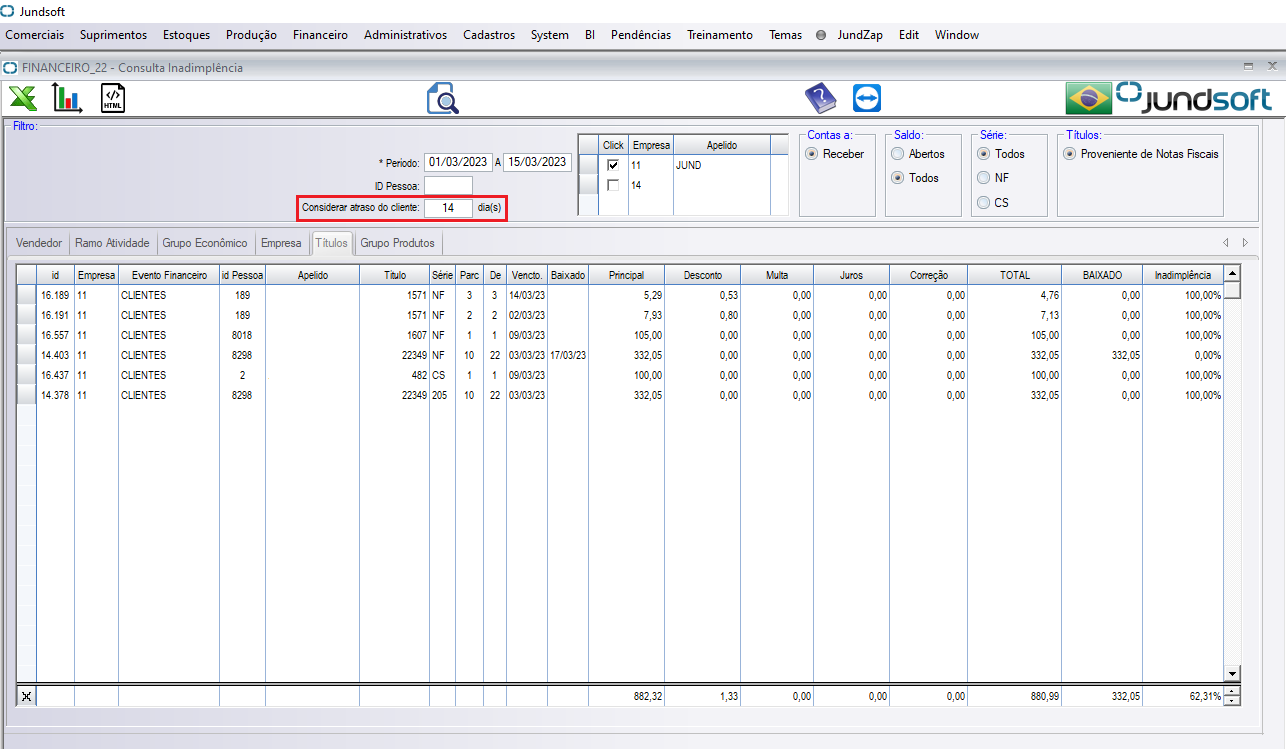
Task: Select row with id 16.437
Action: click(x=619, y=375)
